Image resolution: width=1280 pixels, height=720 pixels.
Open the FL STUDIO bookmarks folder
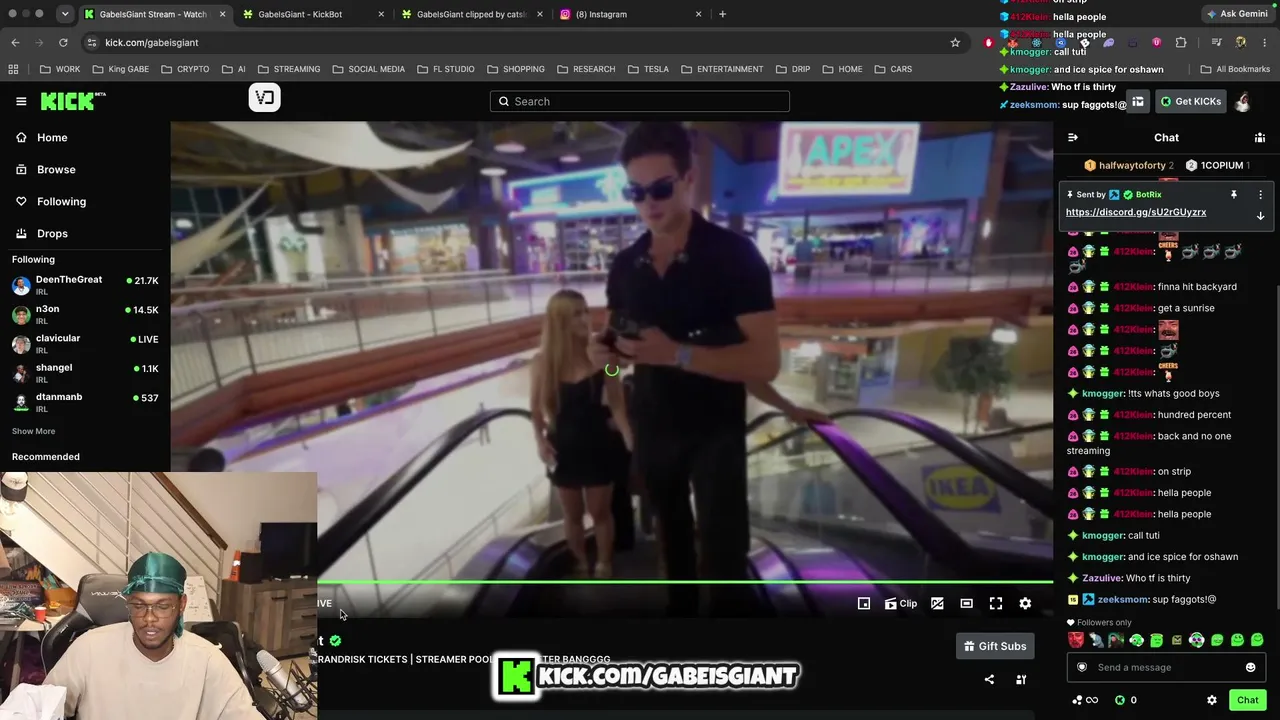(x=446, y=69)
